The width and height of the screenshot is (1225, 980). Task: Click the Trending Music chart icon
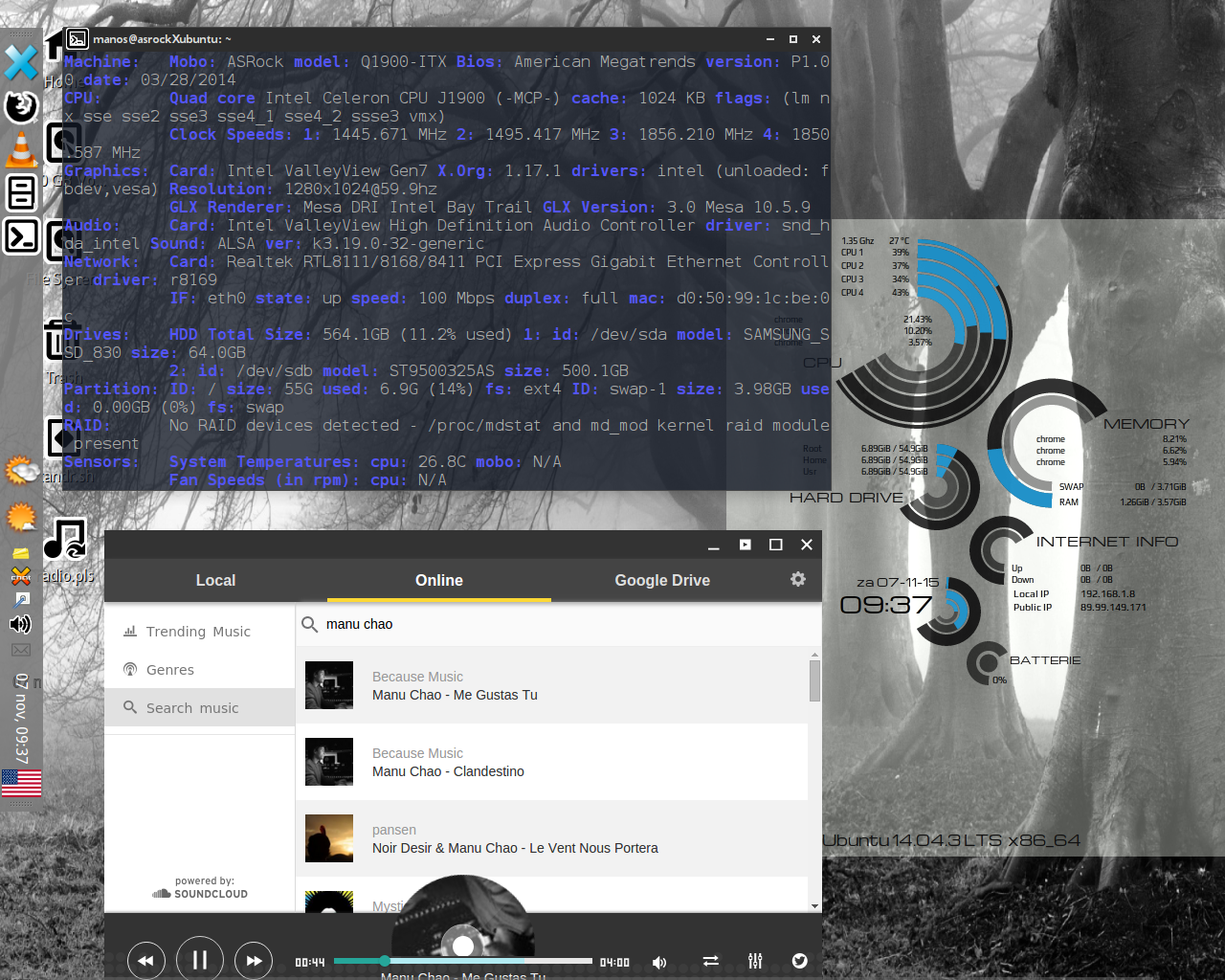tap(130, 632)
